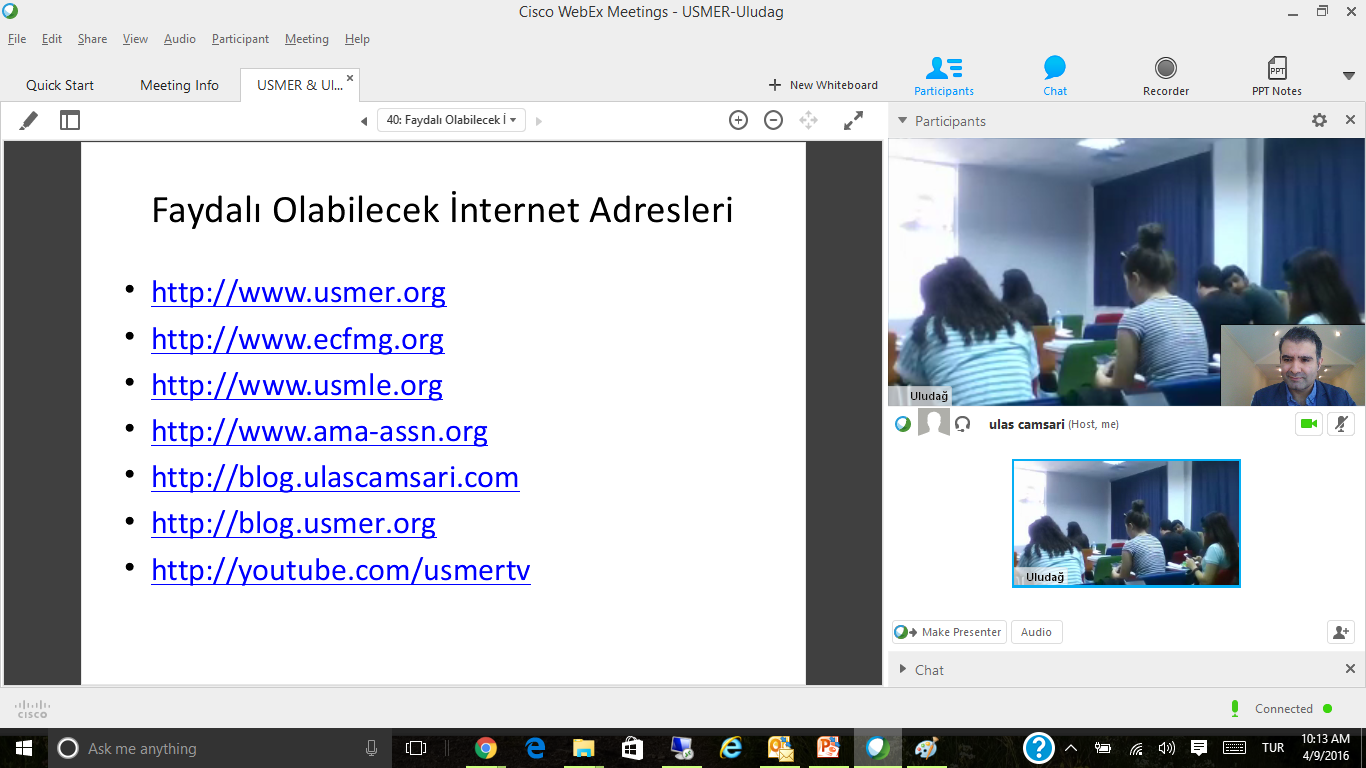Image resolution: width=1366 pixels, height=768 pixels.
Task: Open Action Center notifications icon
Action: [x=1199, y=748]
